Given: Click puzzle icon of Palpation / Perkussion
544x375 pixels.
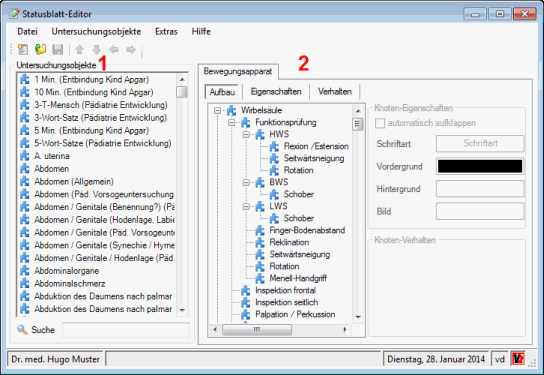Looking at the screenshot, I should click(246, 314).
